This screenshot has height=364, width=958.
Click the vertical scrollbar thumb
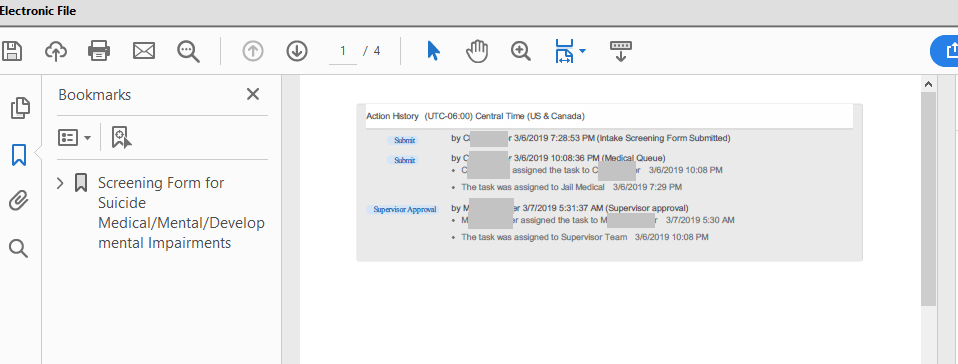point(928,199)
